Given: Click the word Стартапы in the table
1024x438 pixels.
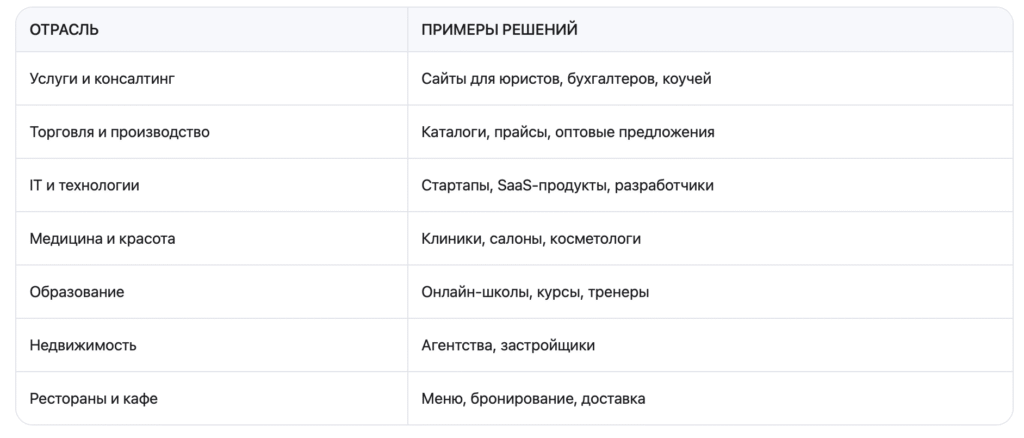Looking at the screenshot, I should tap(455, 185).
